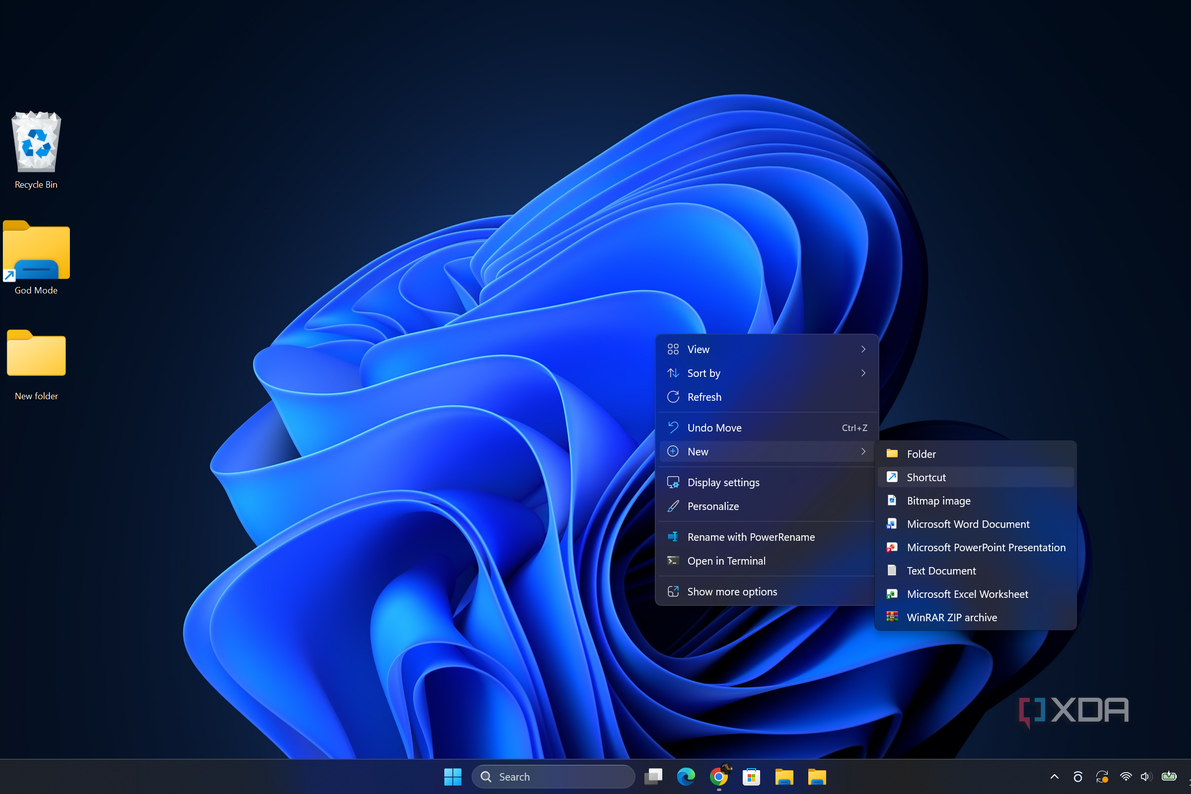Viewport: 1191px width, 794px height.
Task: Click the Text Document file icon
Action: 892,571
